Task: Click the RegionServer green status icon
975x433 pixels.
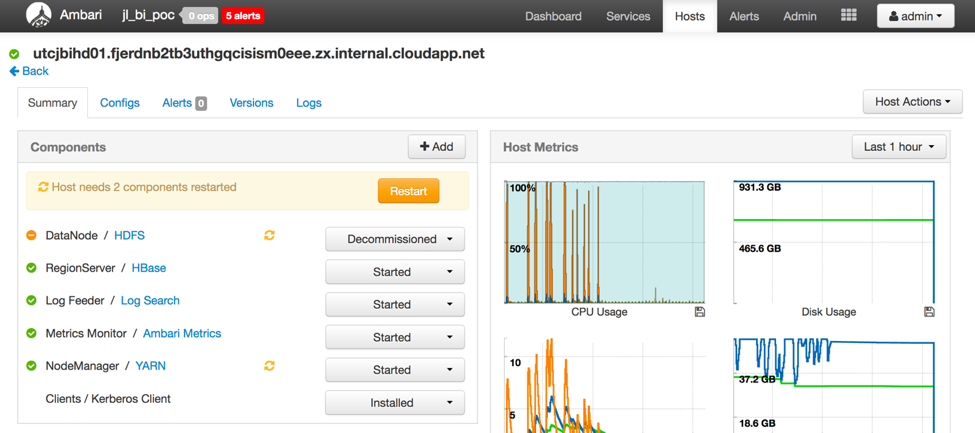Action: 31,268
